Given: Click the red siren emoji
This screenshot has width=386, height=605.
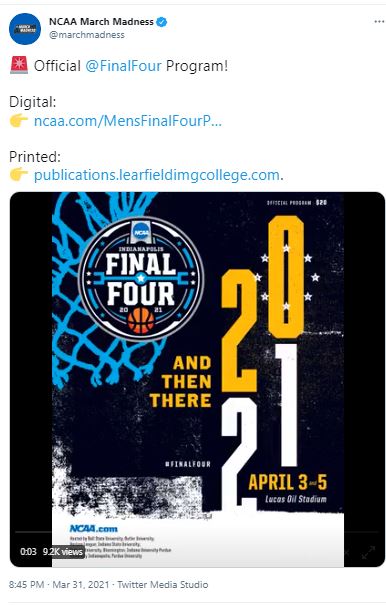Looking at the screenshot, I should [x=19, y=65].
